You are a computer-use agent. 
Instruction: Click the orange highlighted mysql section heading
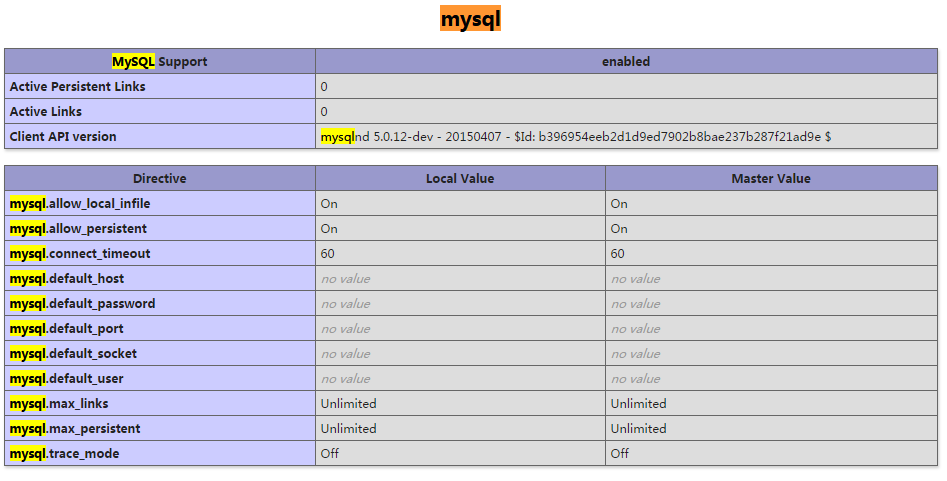pos(470,19)
